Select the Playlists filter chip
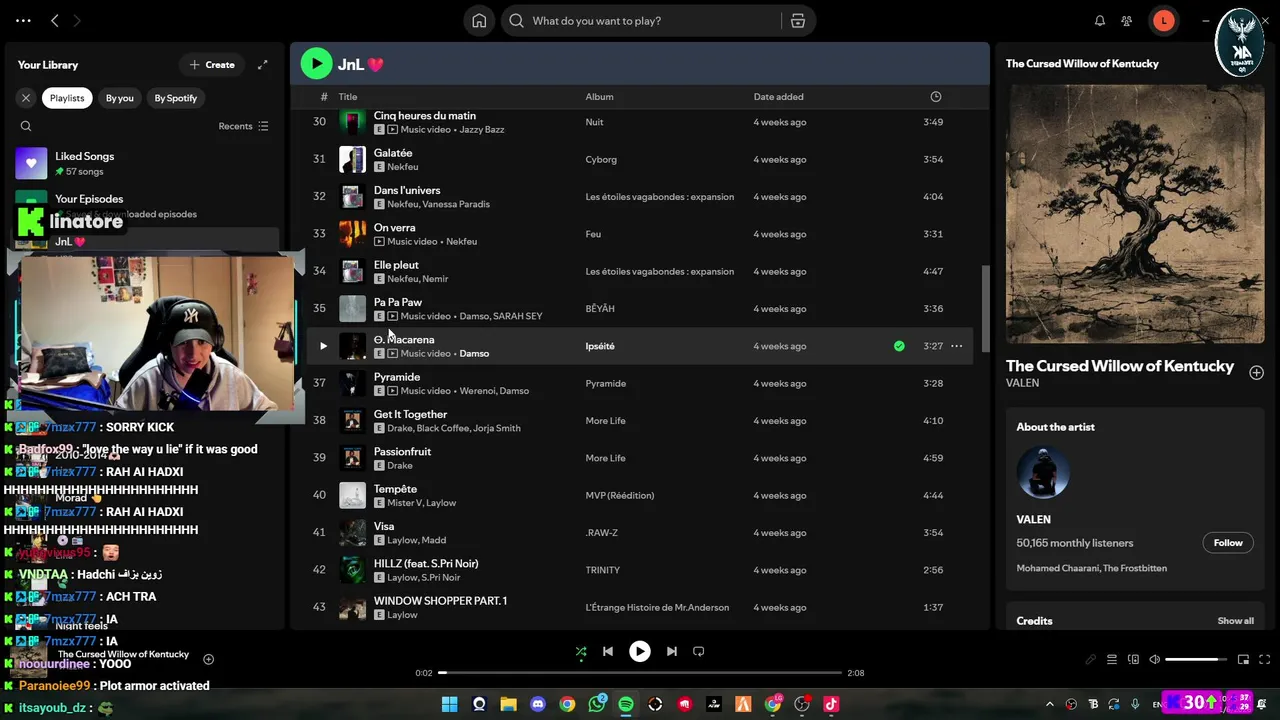 pos(67,98)
